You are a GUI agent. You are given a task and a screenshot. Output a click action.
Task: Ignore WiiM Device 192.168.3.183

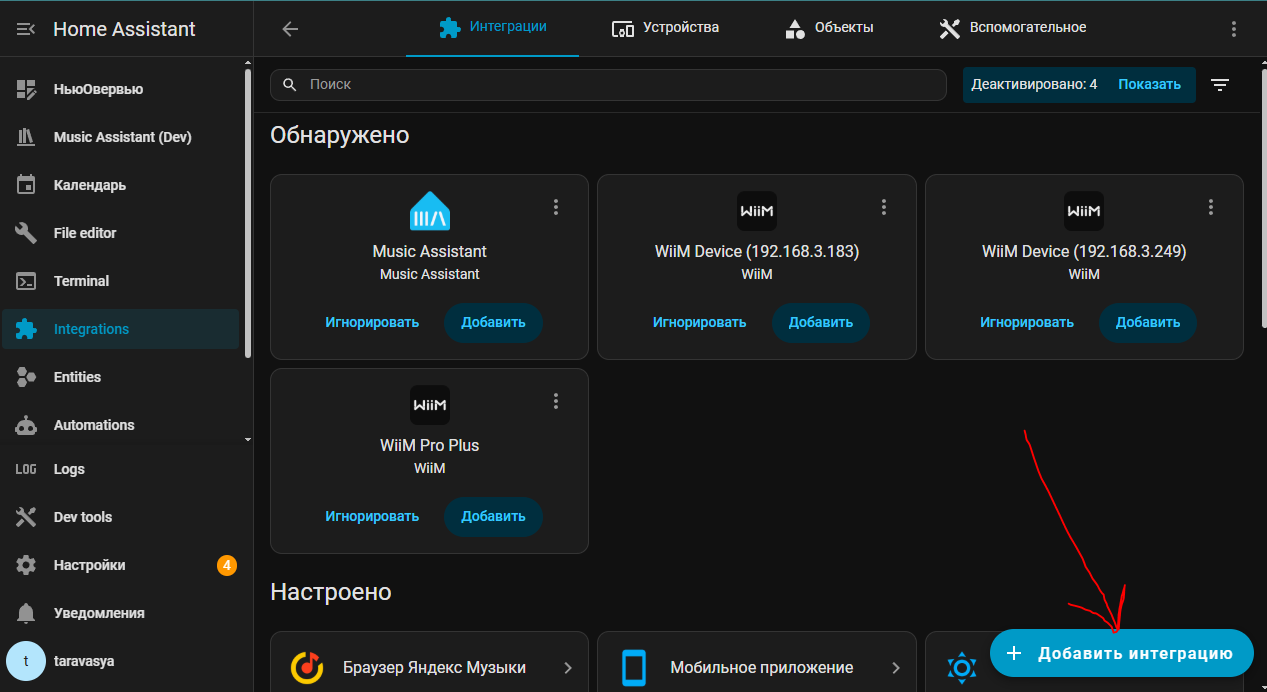(700, 322)
